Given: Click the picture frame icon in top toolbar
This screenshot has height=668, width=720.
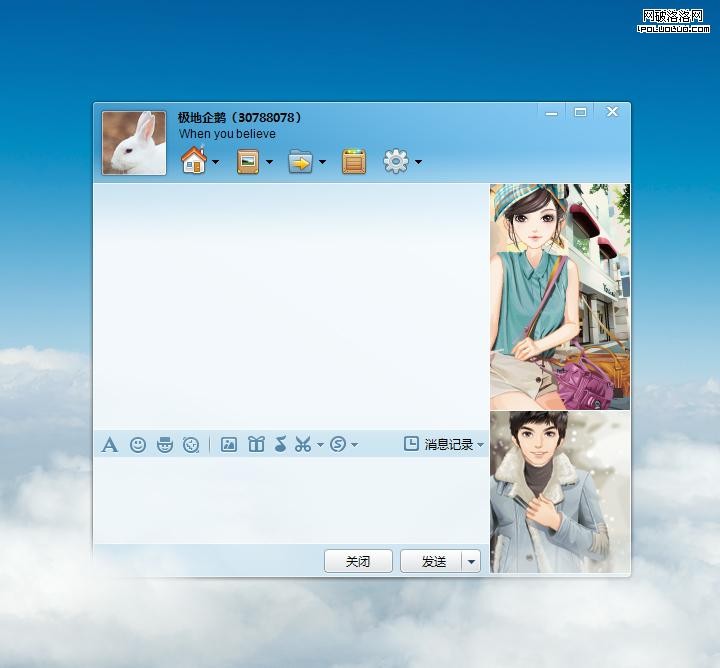Looking at the screenshot, I should (248, 161).
